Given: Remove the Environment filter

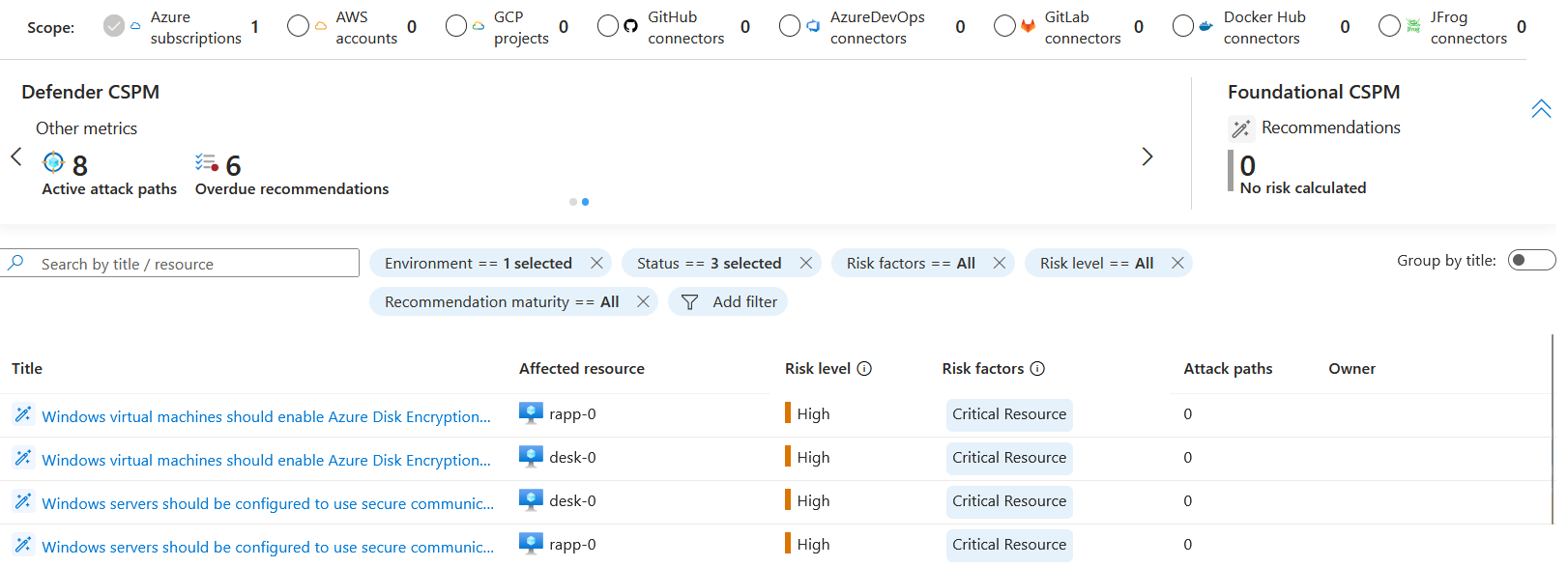Looking at the screenshot, I should [596, 263].
